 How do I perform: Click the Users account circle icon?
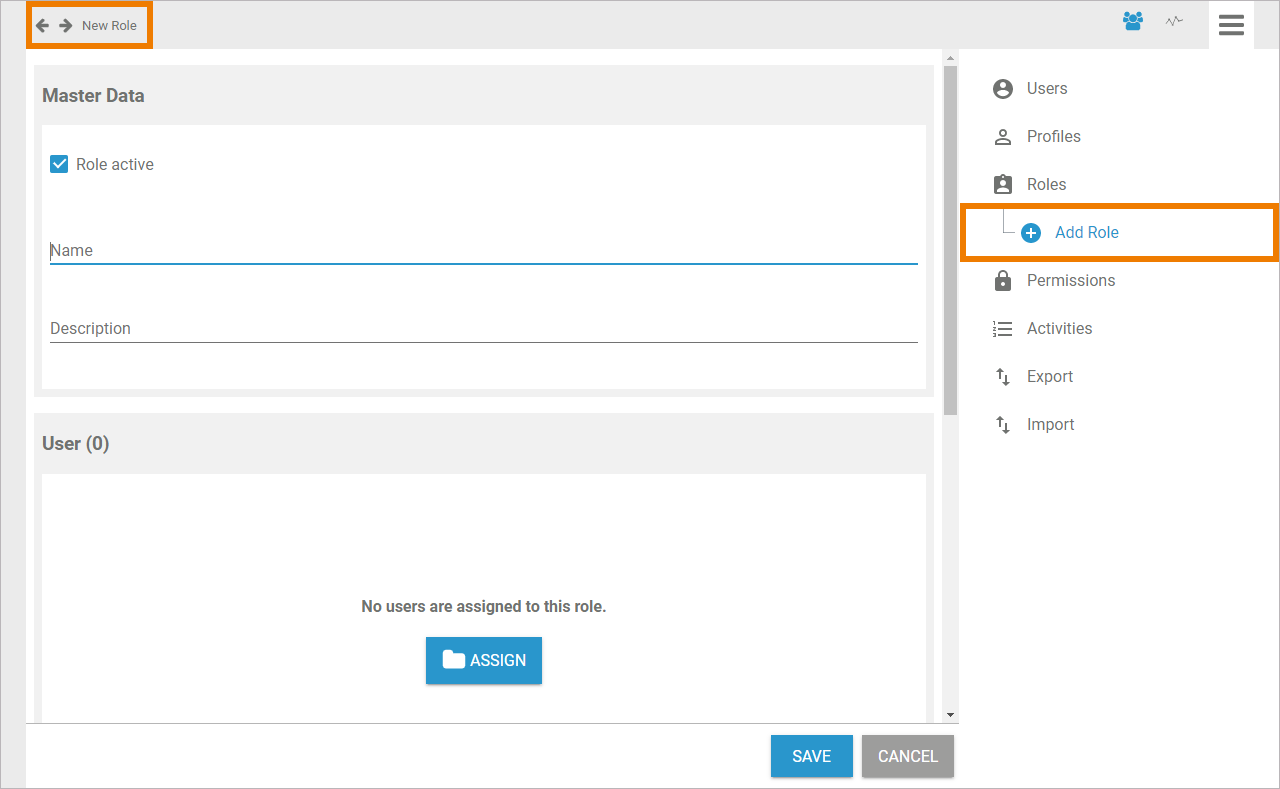click(1003, 89)
